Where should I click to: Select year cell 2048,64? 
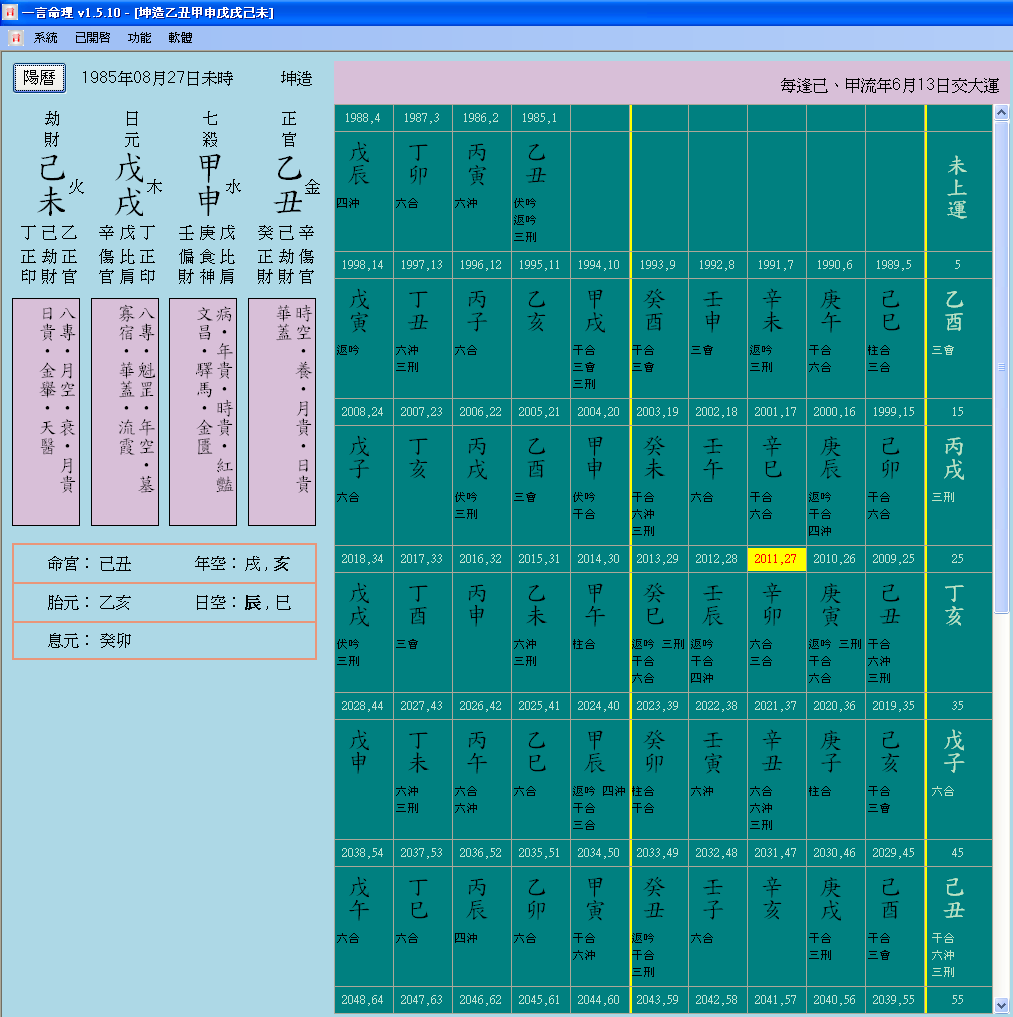click(x=363, y=999)
